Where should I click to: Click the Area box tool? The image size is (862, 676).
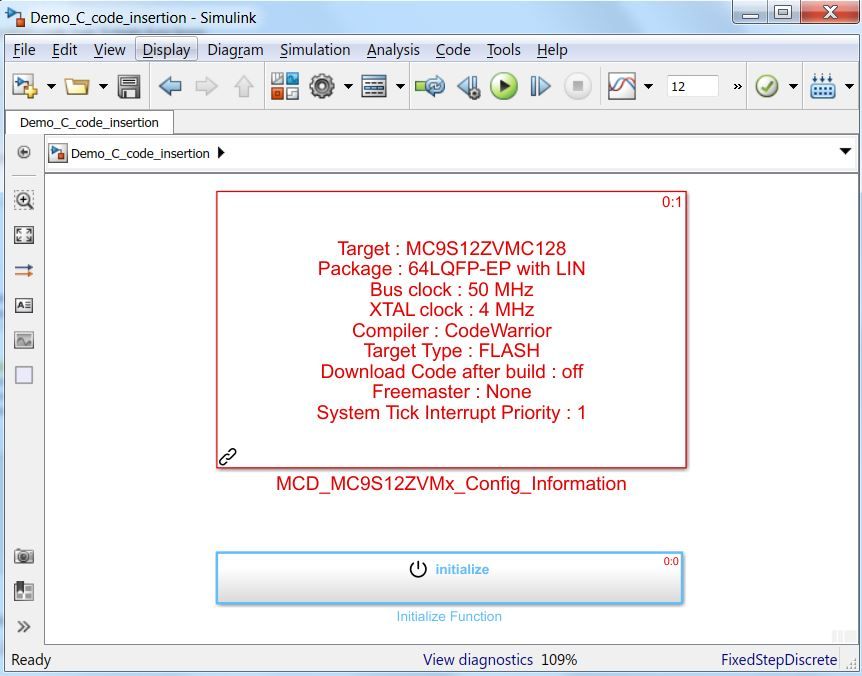(x=24, y=375)
